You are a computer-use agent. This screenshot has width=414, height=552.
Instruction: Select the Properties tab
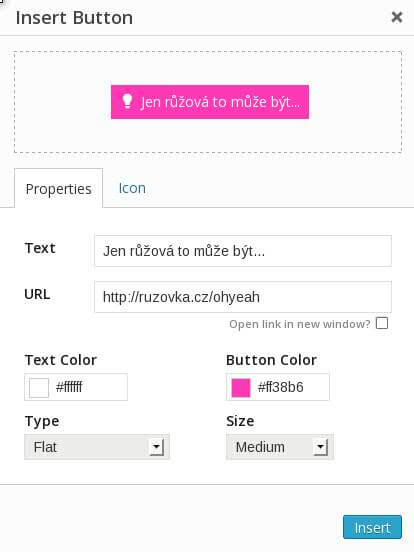click(x=58, y=189)
